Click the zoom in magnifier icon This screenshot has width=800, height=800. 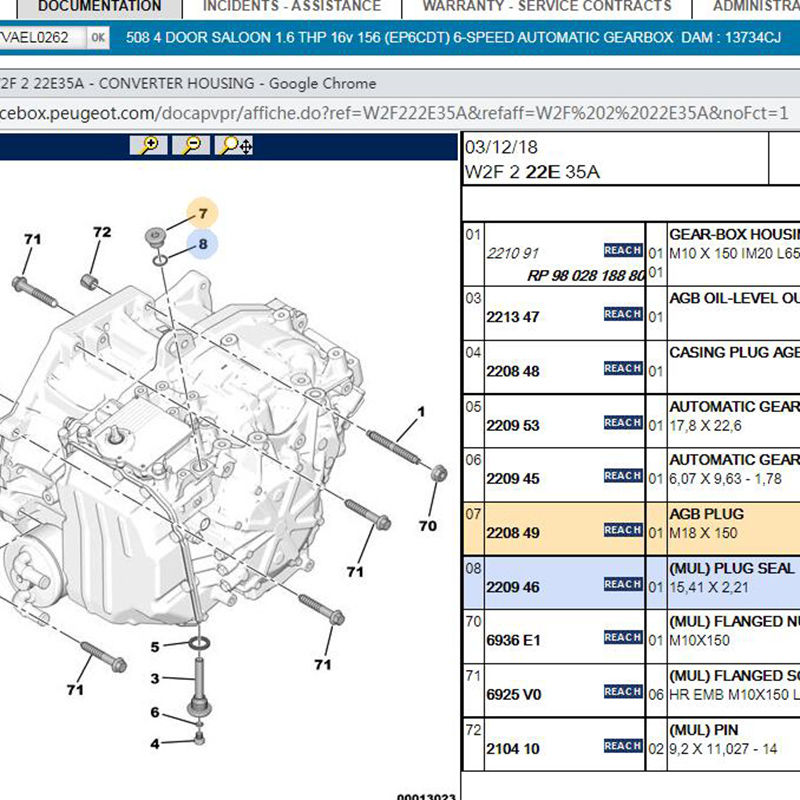click(x=149, y=146)
